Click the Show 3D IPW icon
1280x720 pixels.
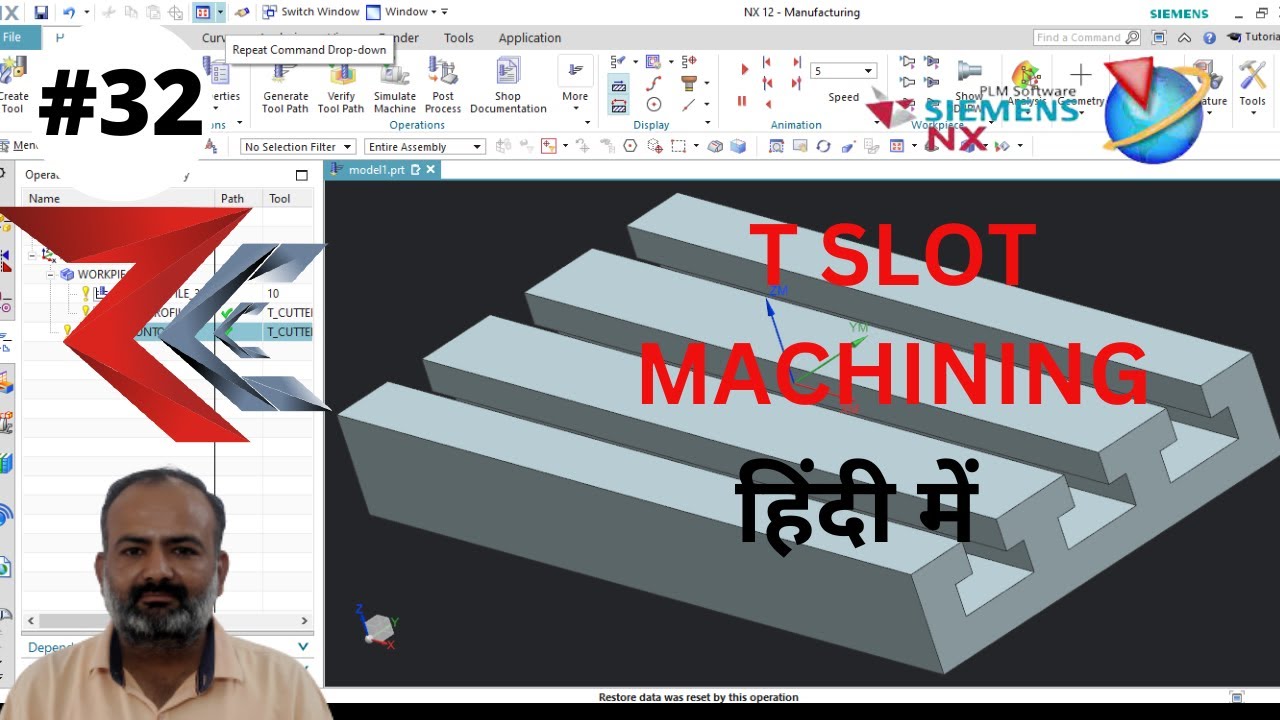(968, 84)
